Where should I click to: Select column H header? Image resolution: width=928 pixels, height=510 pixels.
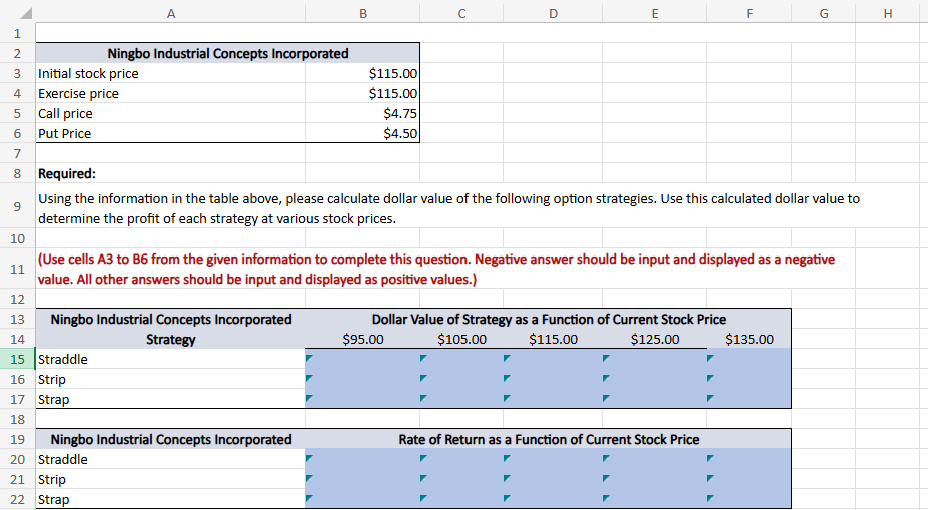888,13
